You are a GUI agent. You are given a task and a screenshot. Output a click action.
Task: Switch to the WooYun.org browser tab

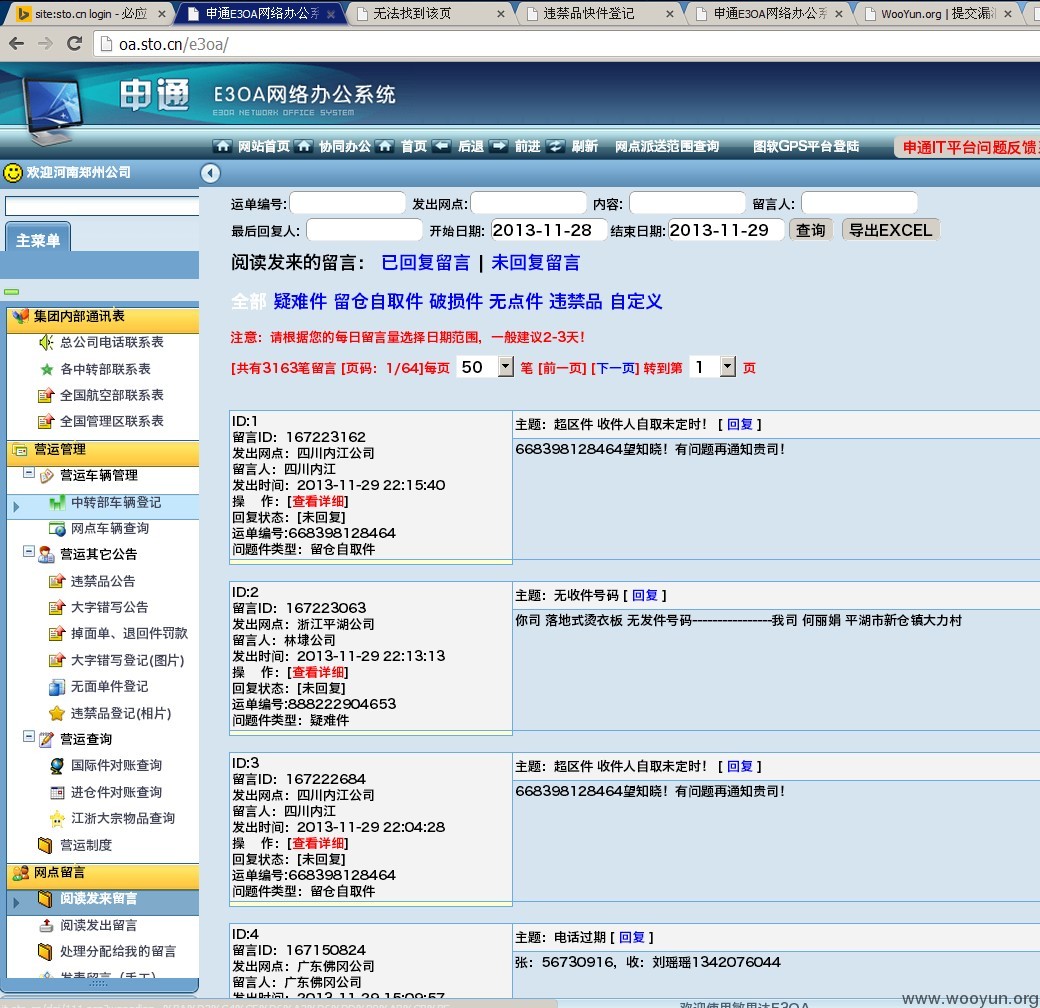[939, 13]
